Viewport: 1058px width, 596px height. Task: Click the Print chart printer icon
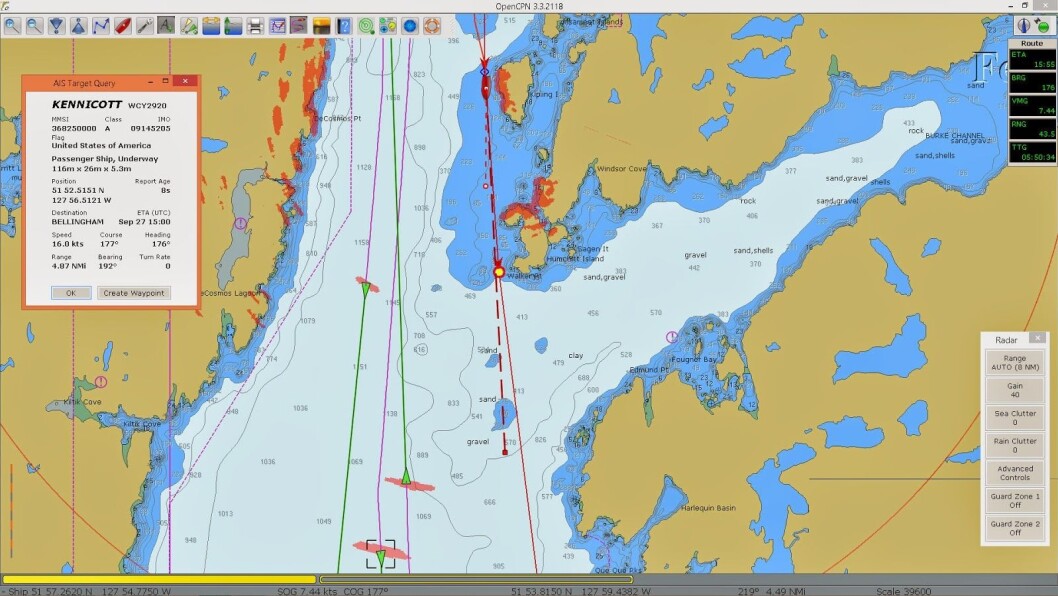click(255, 26)
